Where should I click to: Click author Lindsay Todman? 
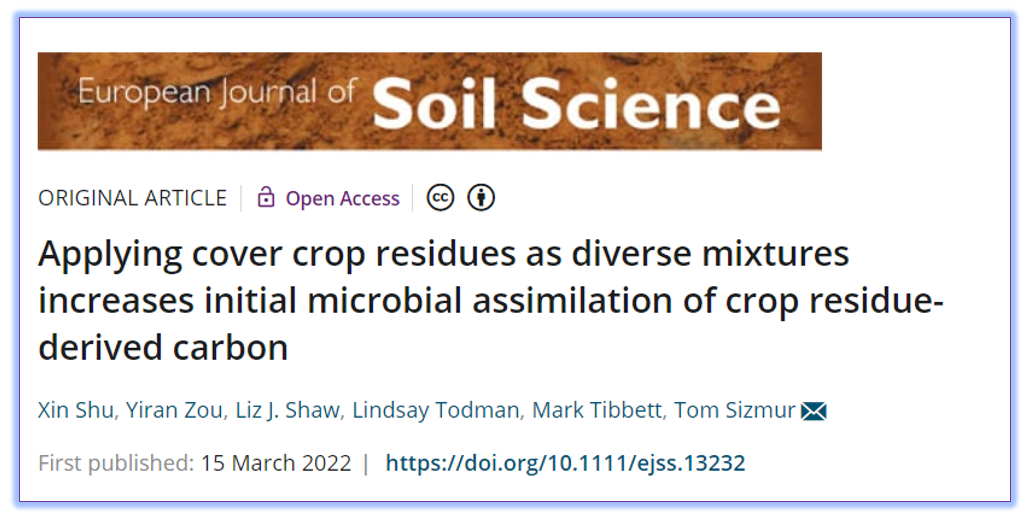coord(436,410)
